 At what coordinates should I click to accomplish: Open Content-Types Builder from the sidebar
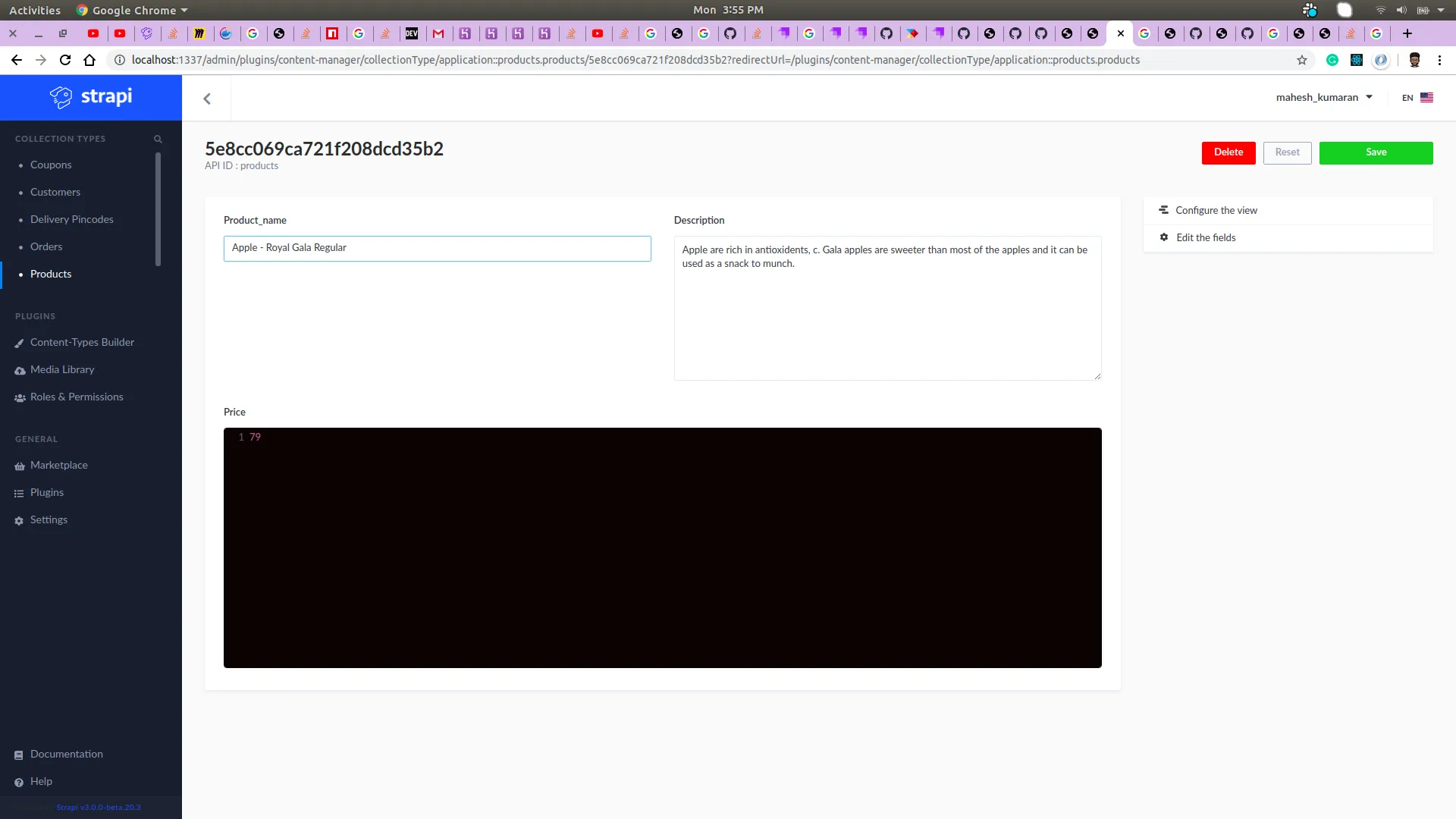tap(82, 343)
